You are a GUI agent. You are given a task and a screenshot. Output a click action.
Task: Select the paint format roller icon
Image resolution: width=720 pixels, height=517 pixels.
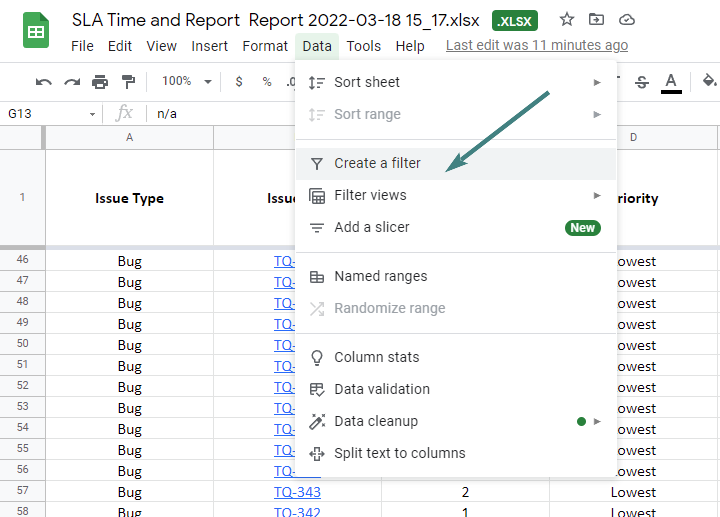[x=128, y=82]
